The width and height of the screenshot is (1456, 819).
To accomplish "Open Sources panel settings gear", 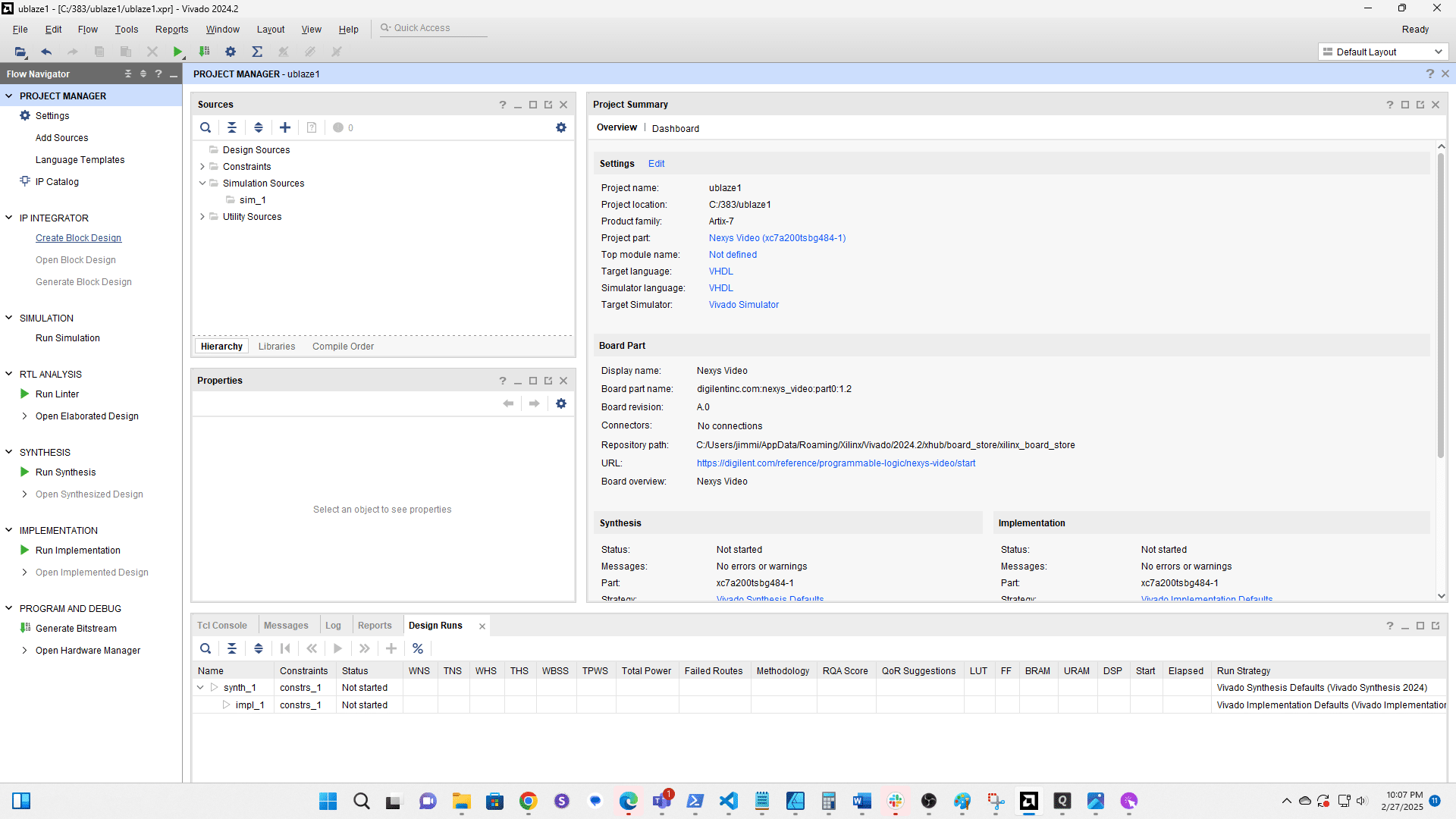I will (561, 127).
